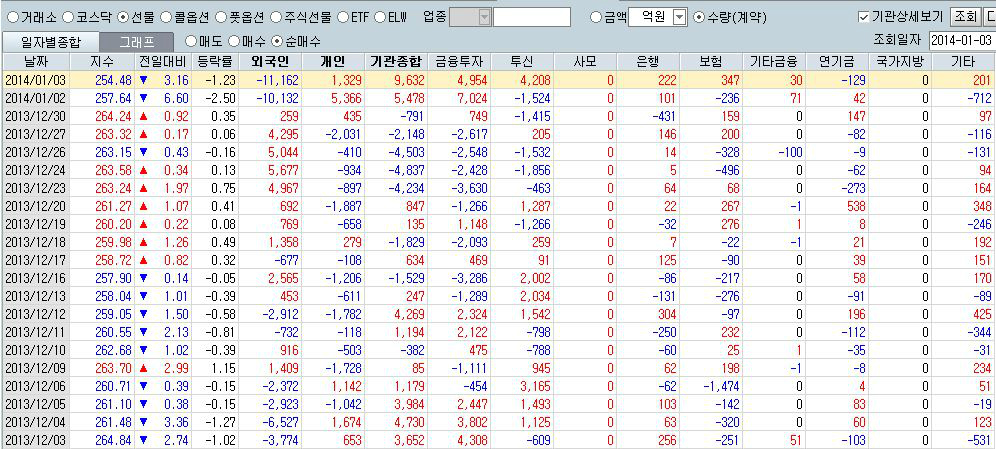Toggle the 기관상세보기 checkbox

coord(864,17)
